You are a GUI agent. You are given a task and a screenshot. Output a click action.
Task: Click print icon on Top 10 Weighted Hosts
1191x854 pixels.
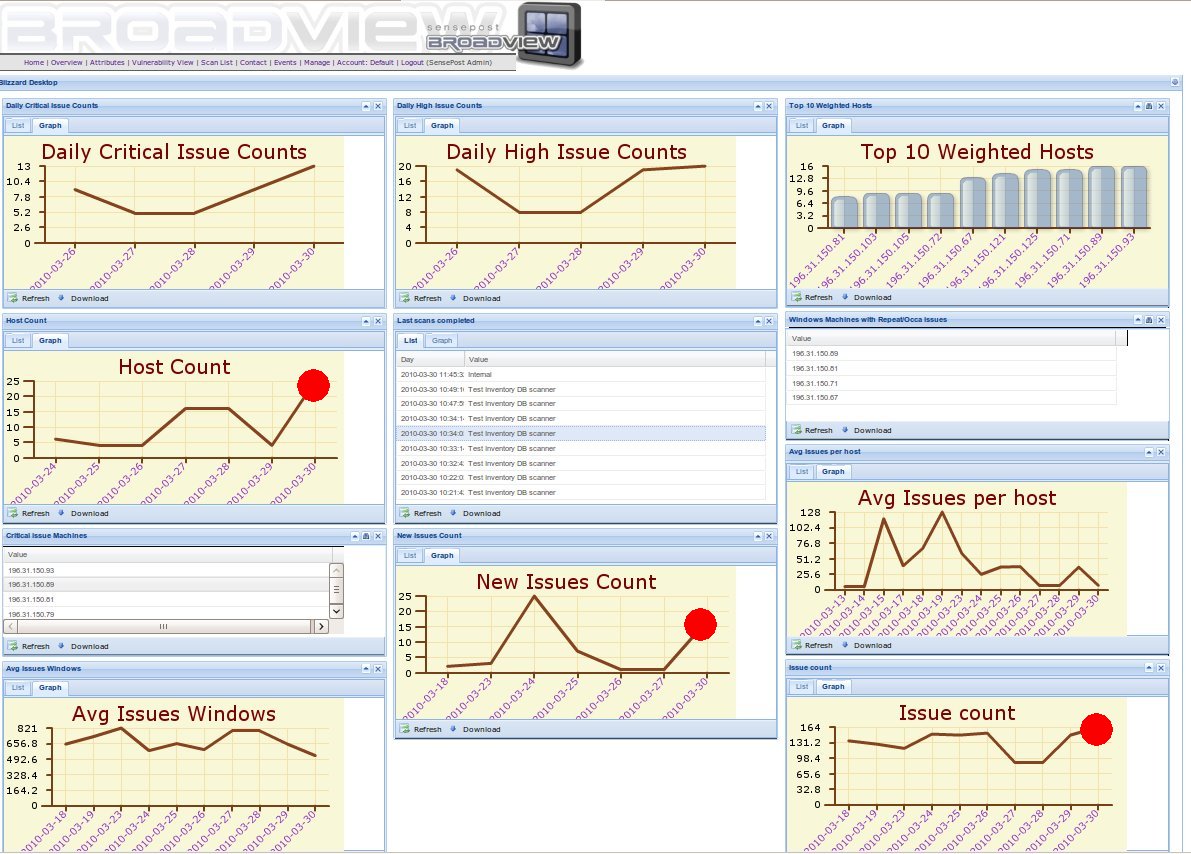point(1149,105)
